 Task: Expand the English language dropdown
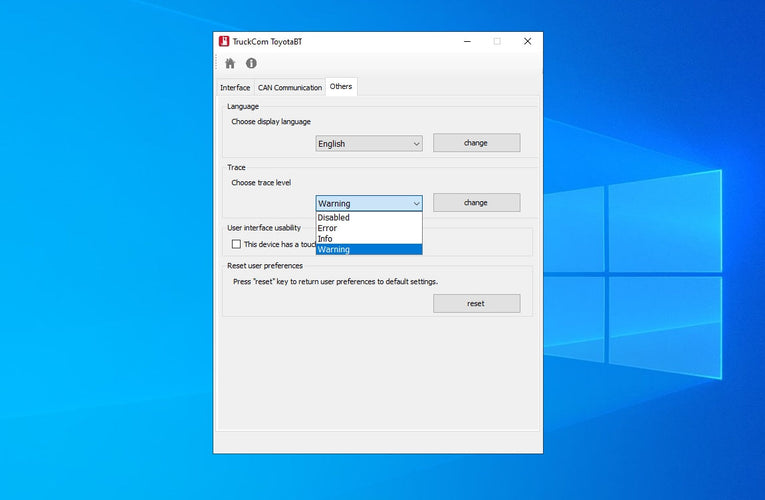(369, 143)
